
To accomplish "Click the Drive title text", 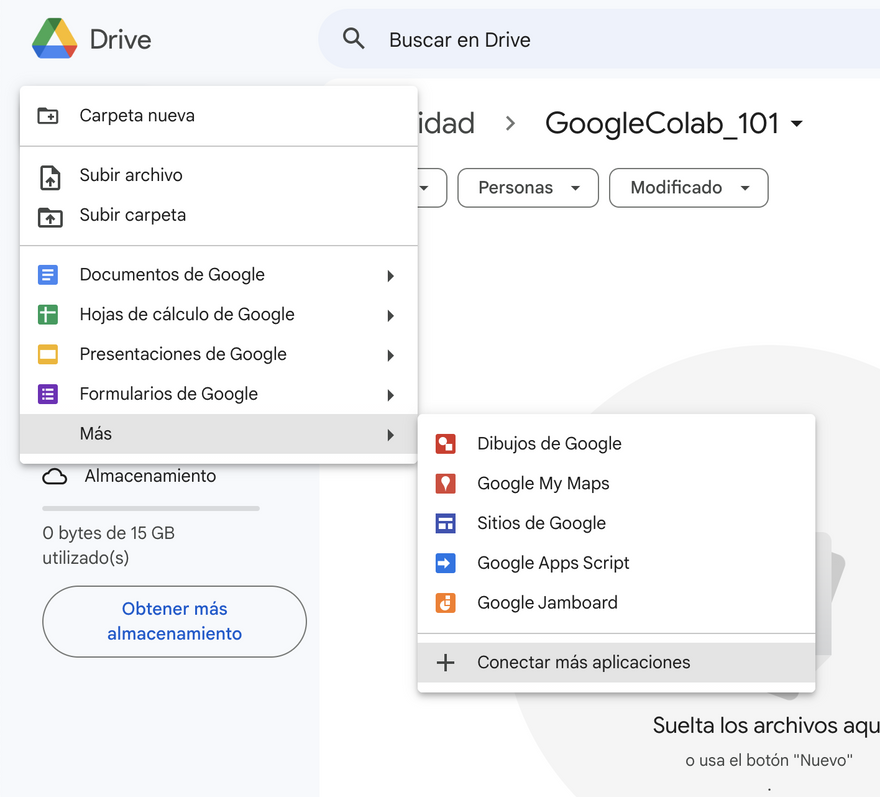I will click(x=121, y=39).
